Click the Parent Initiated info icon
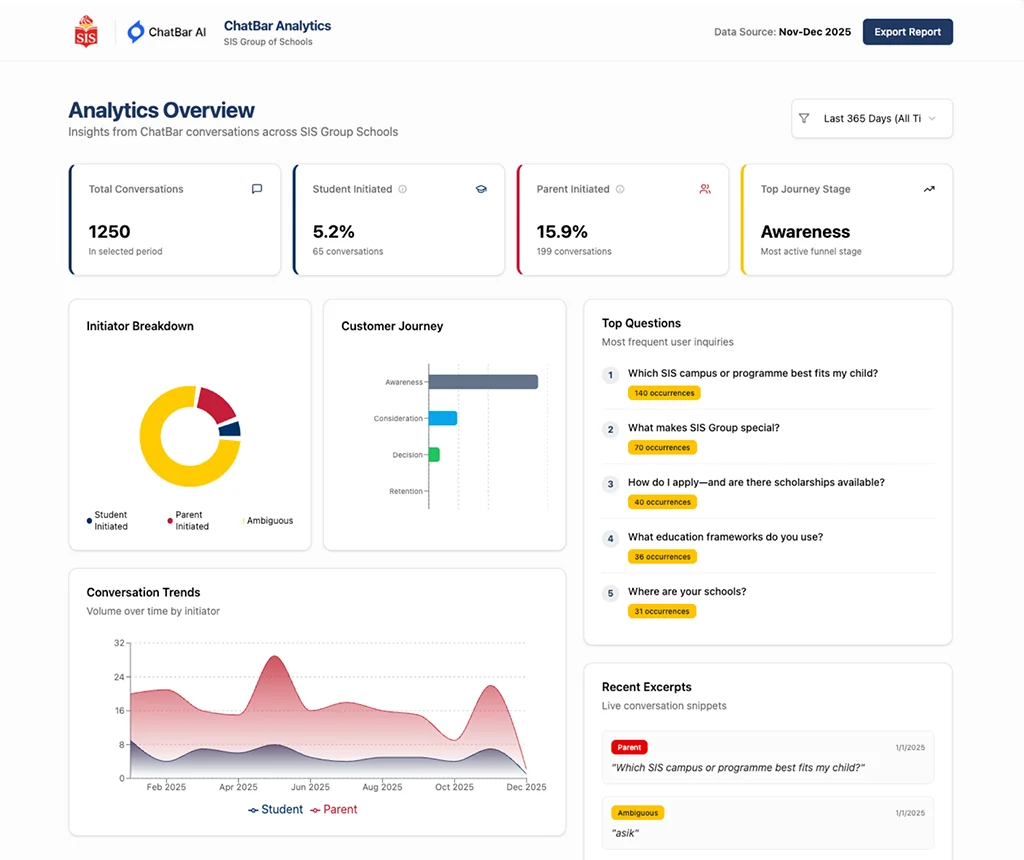Screen dimensions: 1024x860 pyautogui.click(x=620, y=189)
